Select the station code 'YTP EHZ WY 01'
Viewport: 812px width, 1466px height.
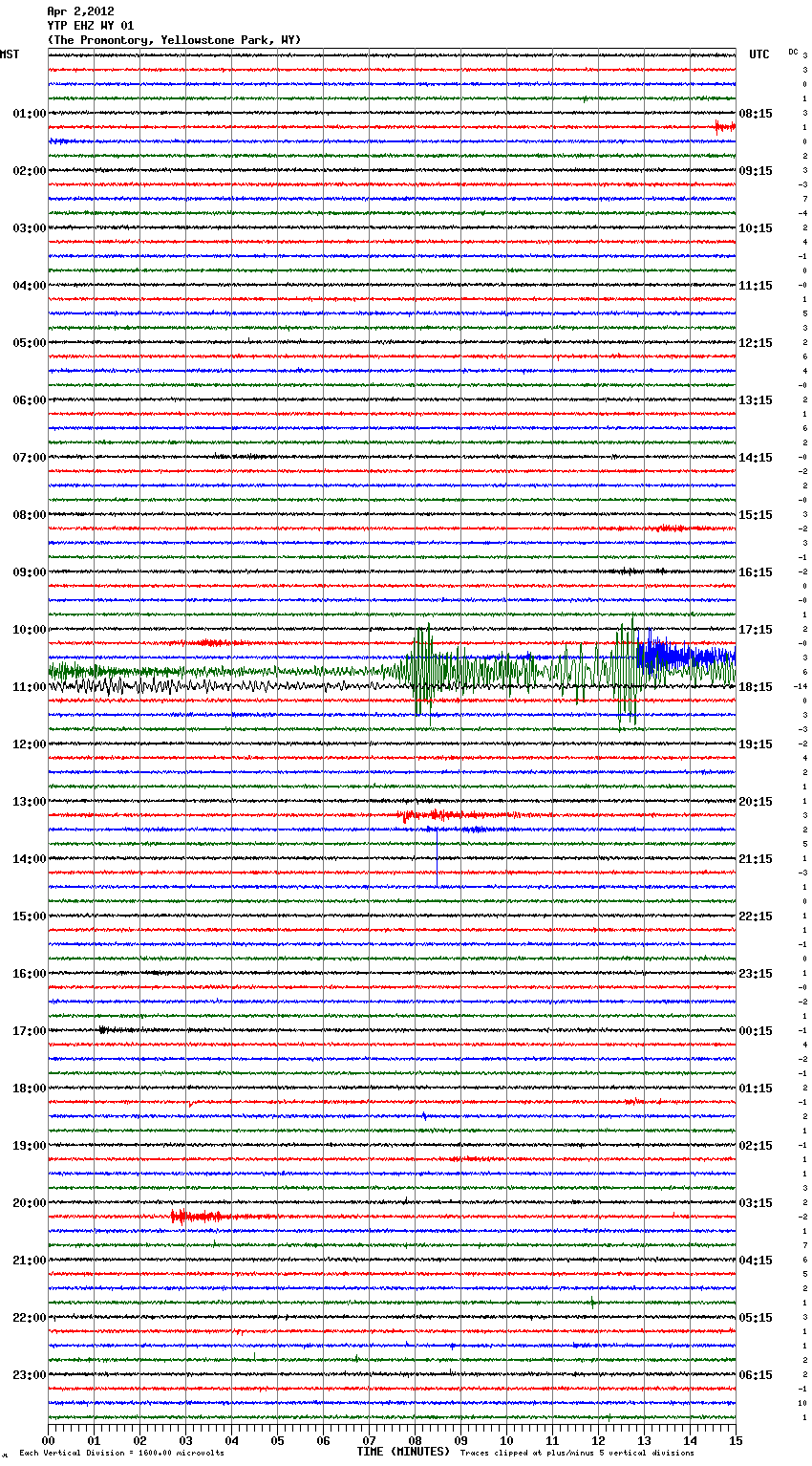tap(91, 26)
